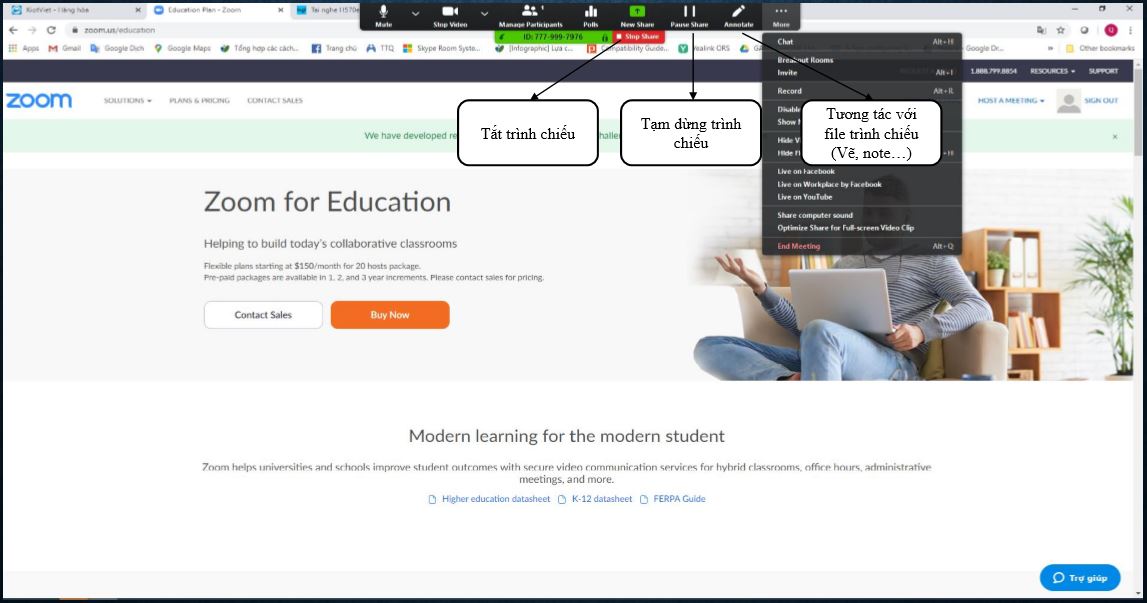Select the Annotate pencil tool
Image resolution: width=1147 pixels, height=603 pixels.
click(x=738, y=14)
